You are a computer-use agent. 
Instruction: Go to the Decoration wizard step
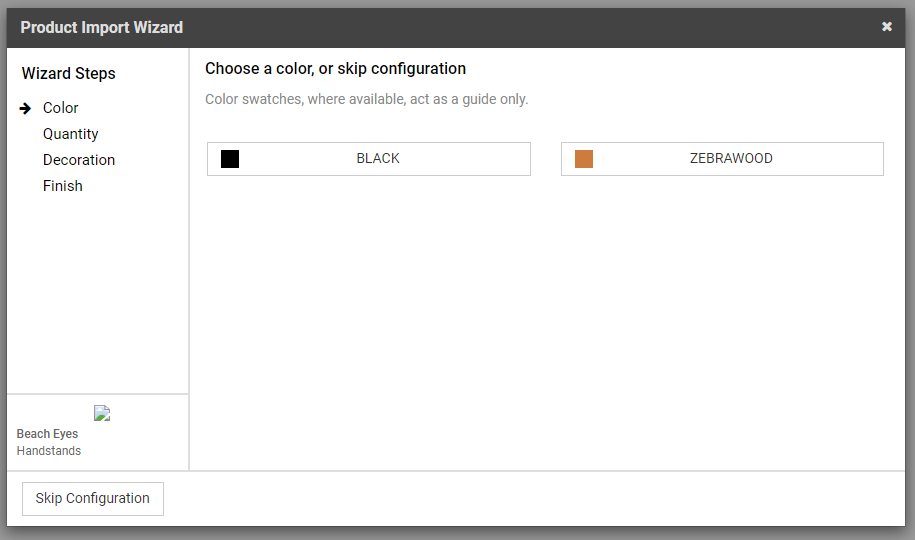click(x=79, y=160)
